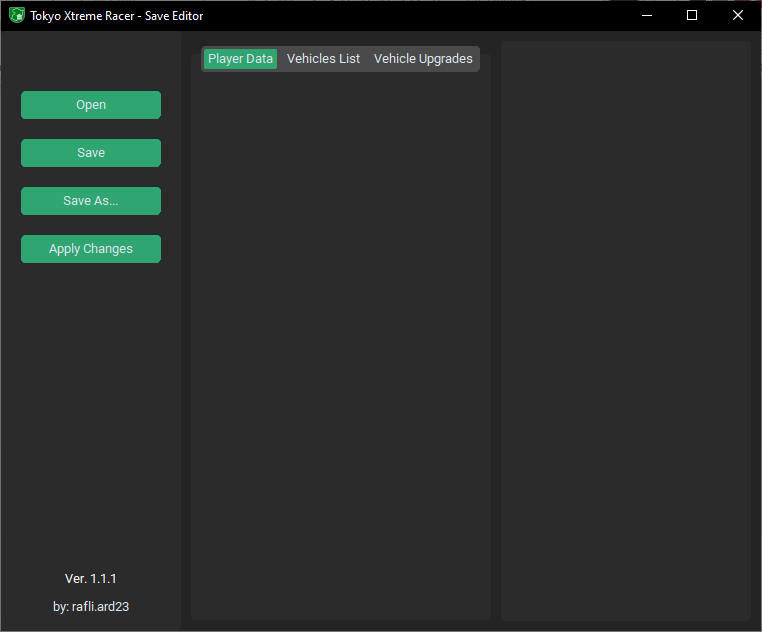Select the Vehicle Upgrades tab
Screen dimensions: 762x632
tap(423, 59)
